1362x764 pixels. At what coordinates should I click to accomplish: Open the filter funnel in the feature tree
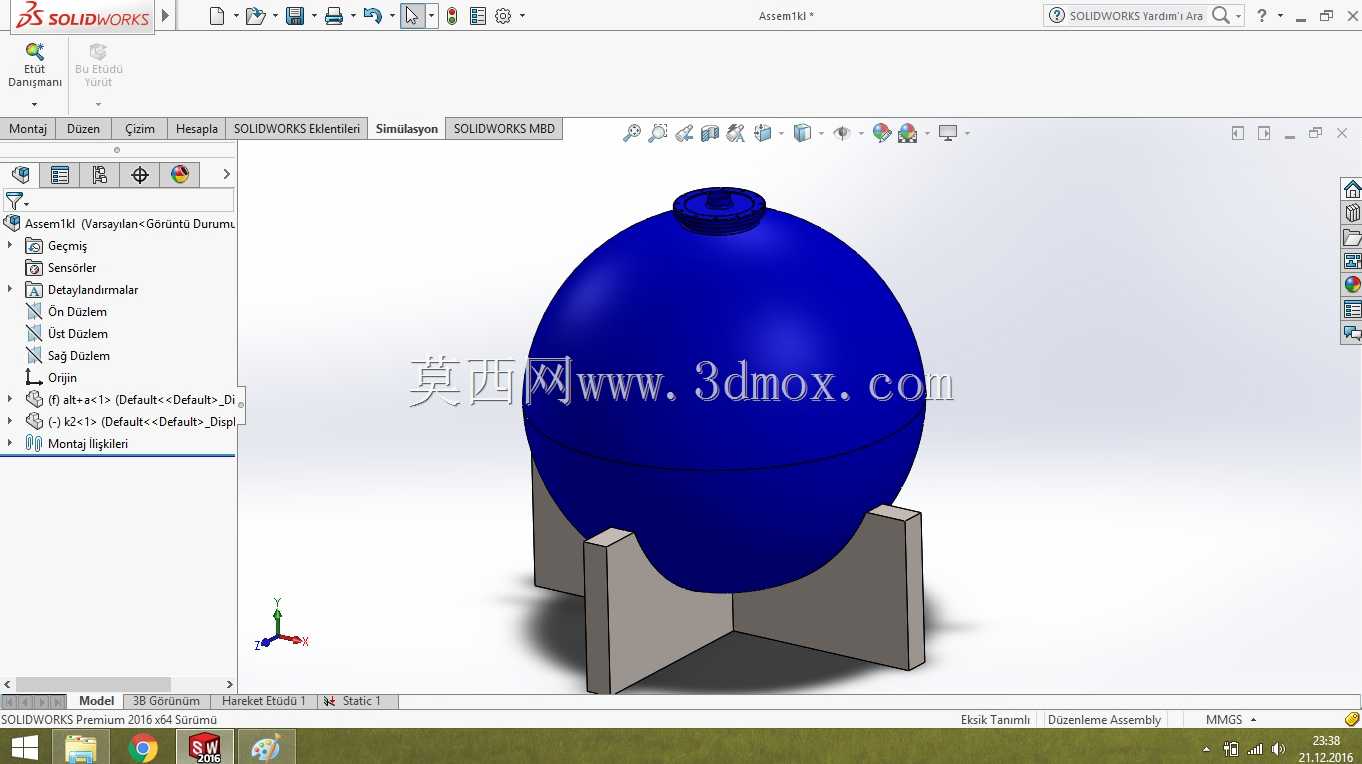[x=13, y=201]
